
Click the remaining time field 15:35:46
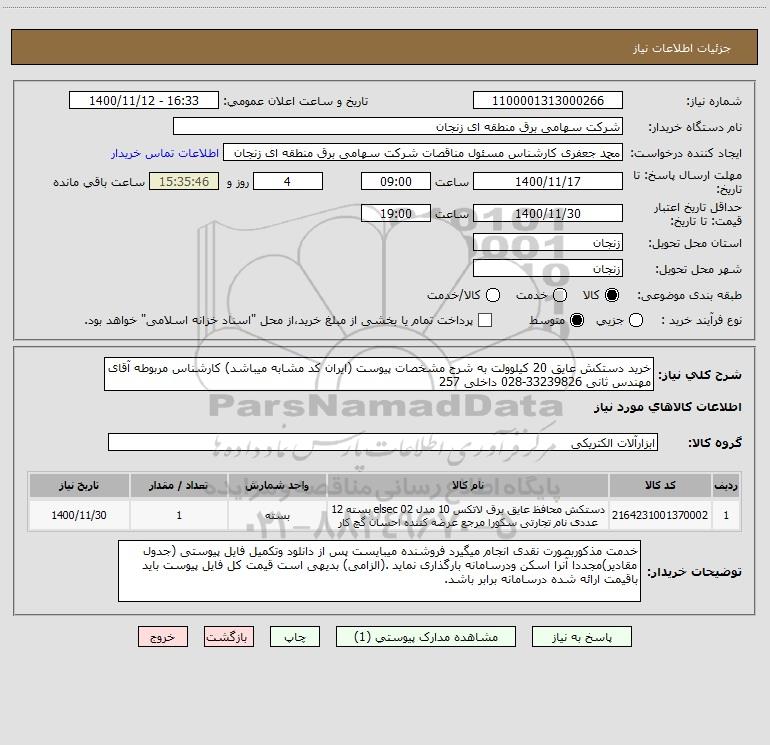tap(184, 182)
